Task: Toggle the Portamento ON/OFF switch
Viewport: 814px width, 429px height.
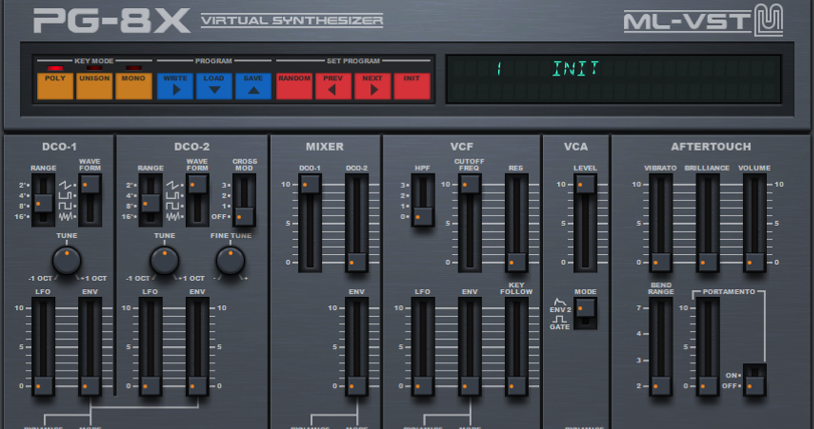Action: pos(757,380)
